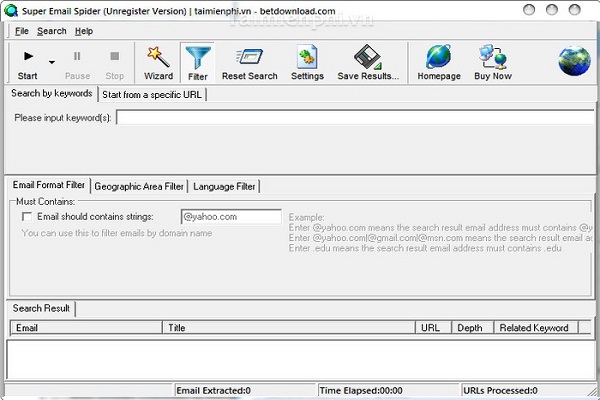Image resolution: width=600 pixels, height=400 pixels.
Task: Enable Email should contains strings checkbox
Action: 27,217
